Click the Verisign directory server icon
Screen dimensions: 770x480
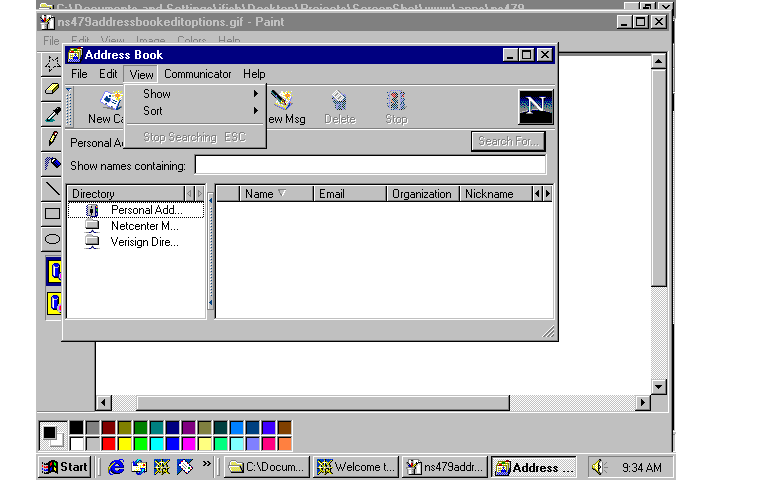pos(92,242)
